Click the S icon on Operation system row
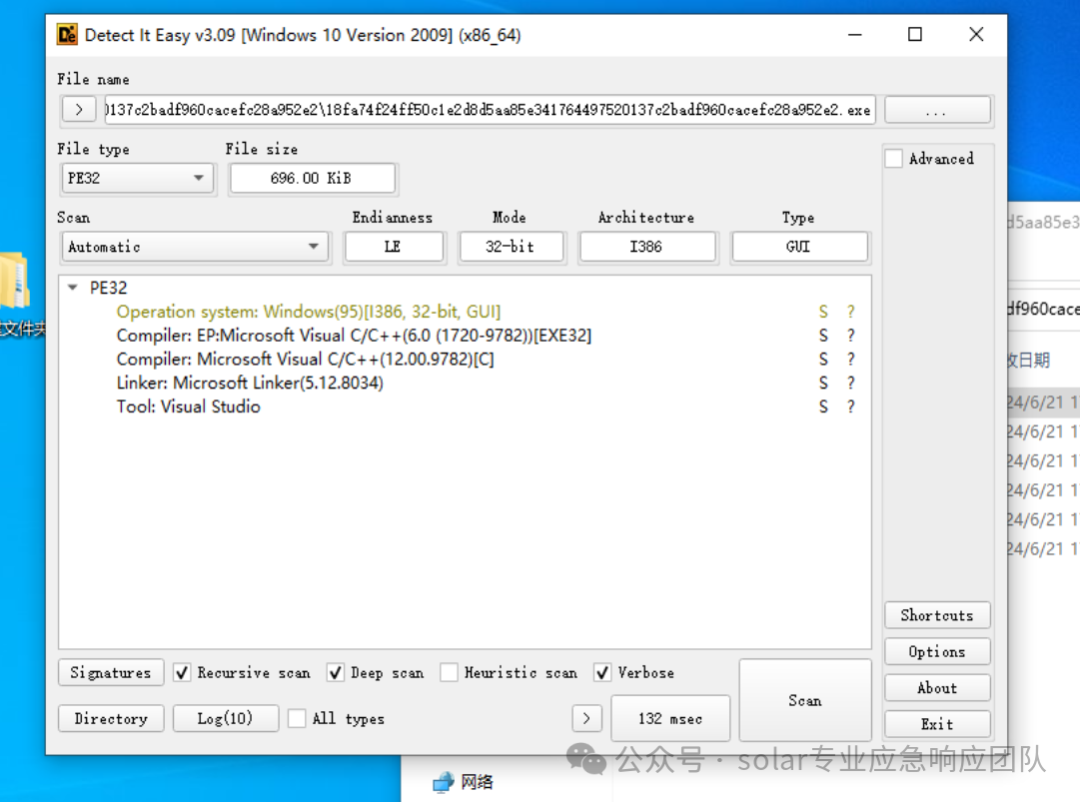 (x=823, y=312)
